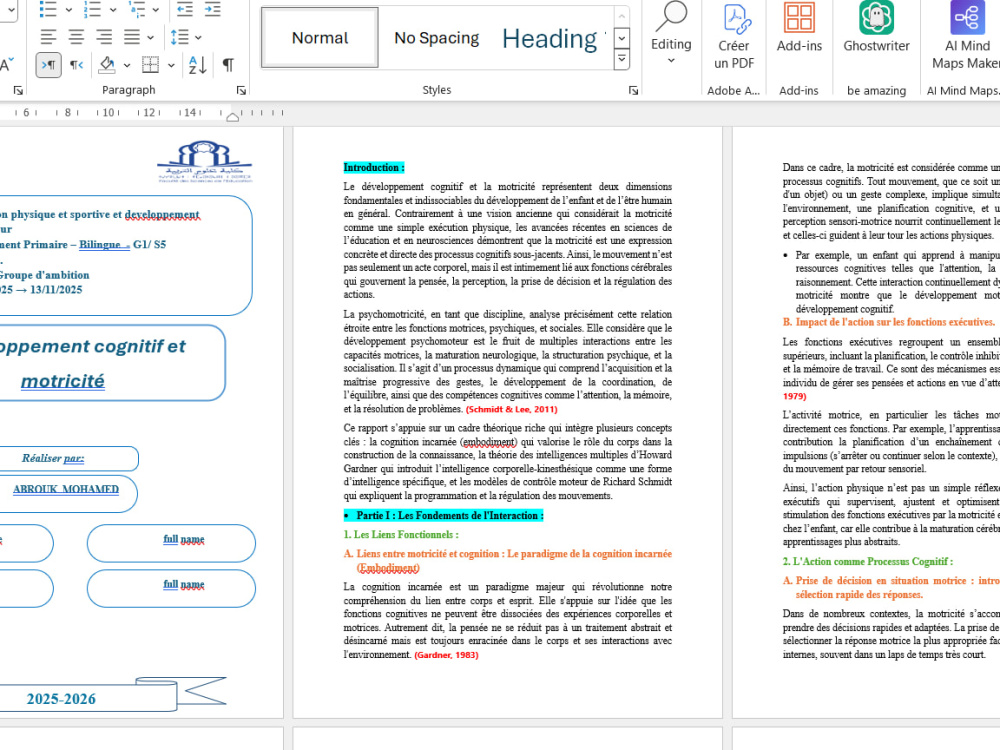Open borders dropdown arrow

[x=171, y=65]
